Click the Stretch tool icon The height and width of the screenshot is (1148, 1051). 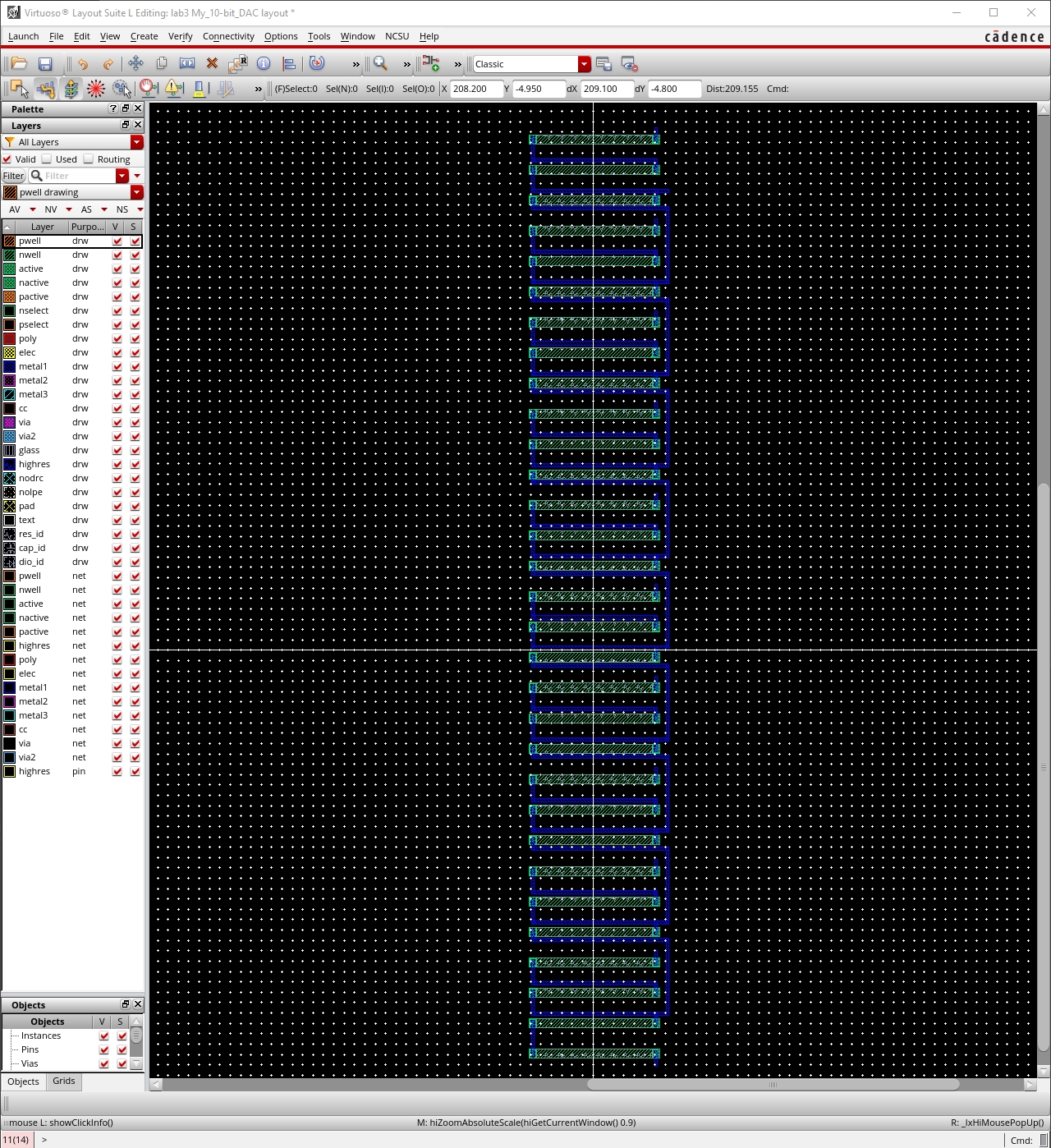pyautogui.click(x=187, y=64)
